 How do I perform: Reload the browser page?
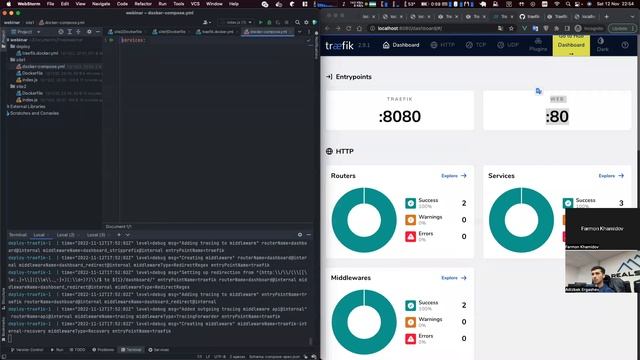pyautogui.click(x=349, y=29)
